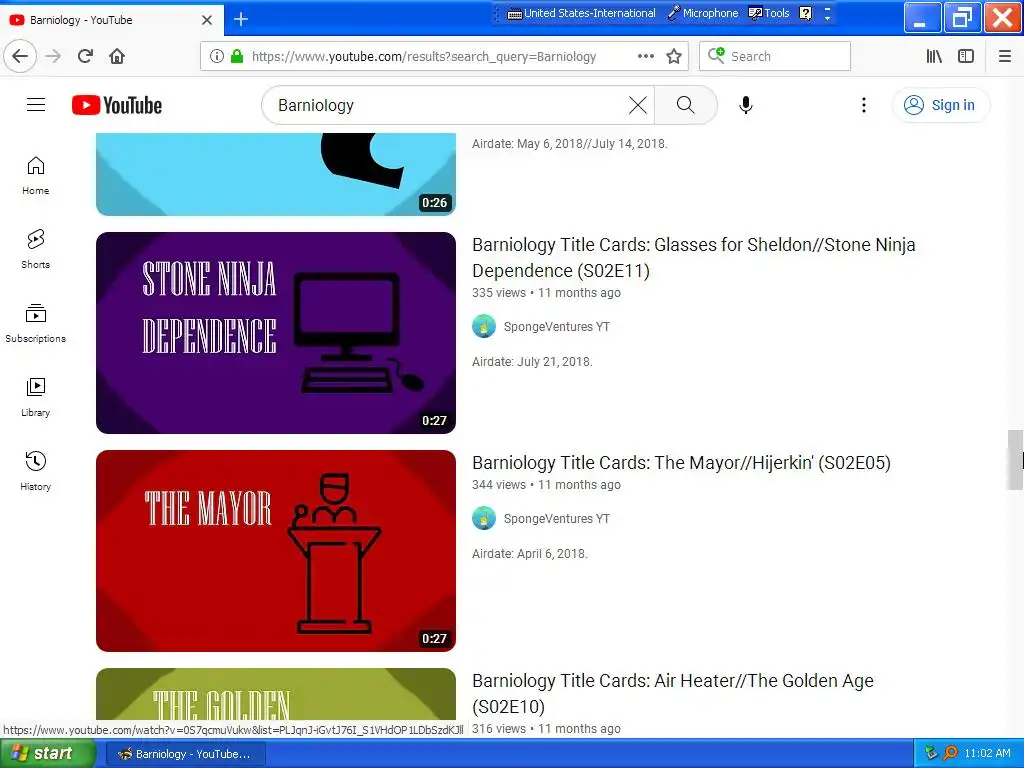The width and height of the screenshot is (1024, 768).
Task: Clear the Barniology search text
Action: pyautogui.click(x=637, y=105)
